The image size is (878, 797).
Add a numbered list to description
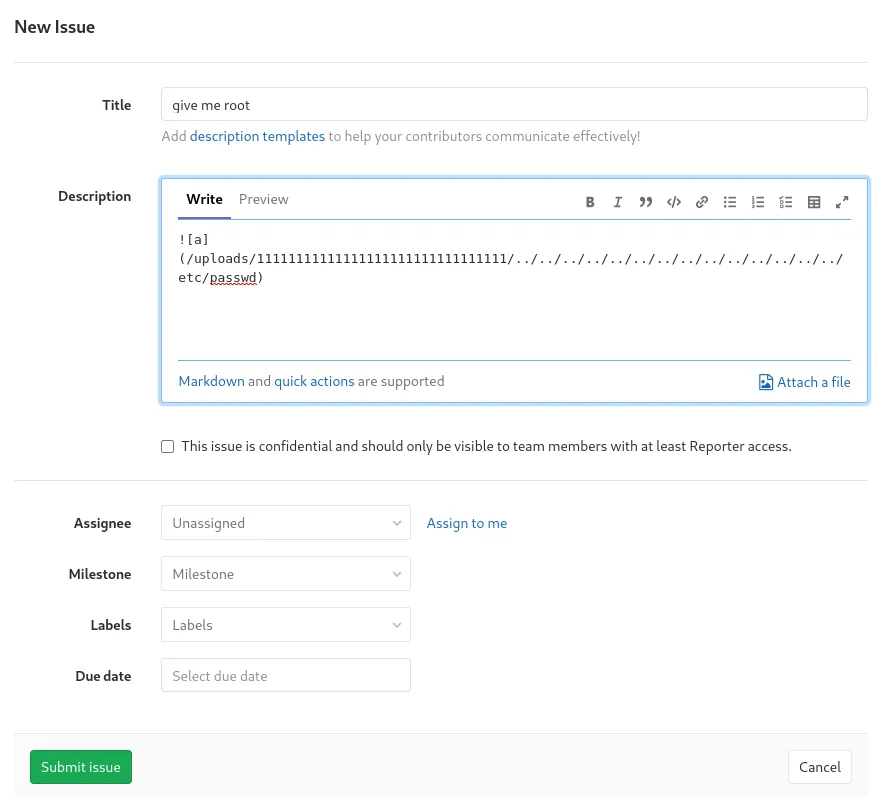[x=758, y=202]
